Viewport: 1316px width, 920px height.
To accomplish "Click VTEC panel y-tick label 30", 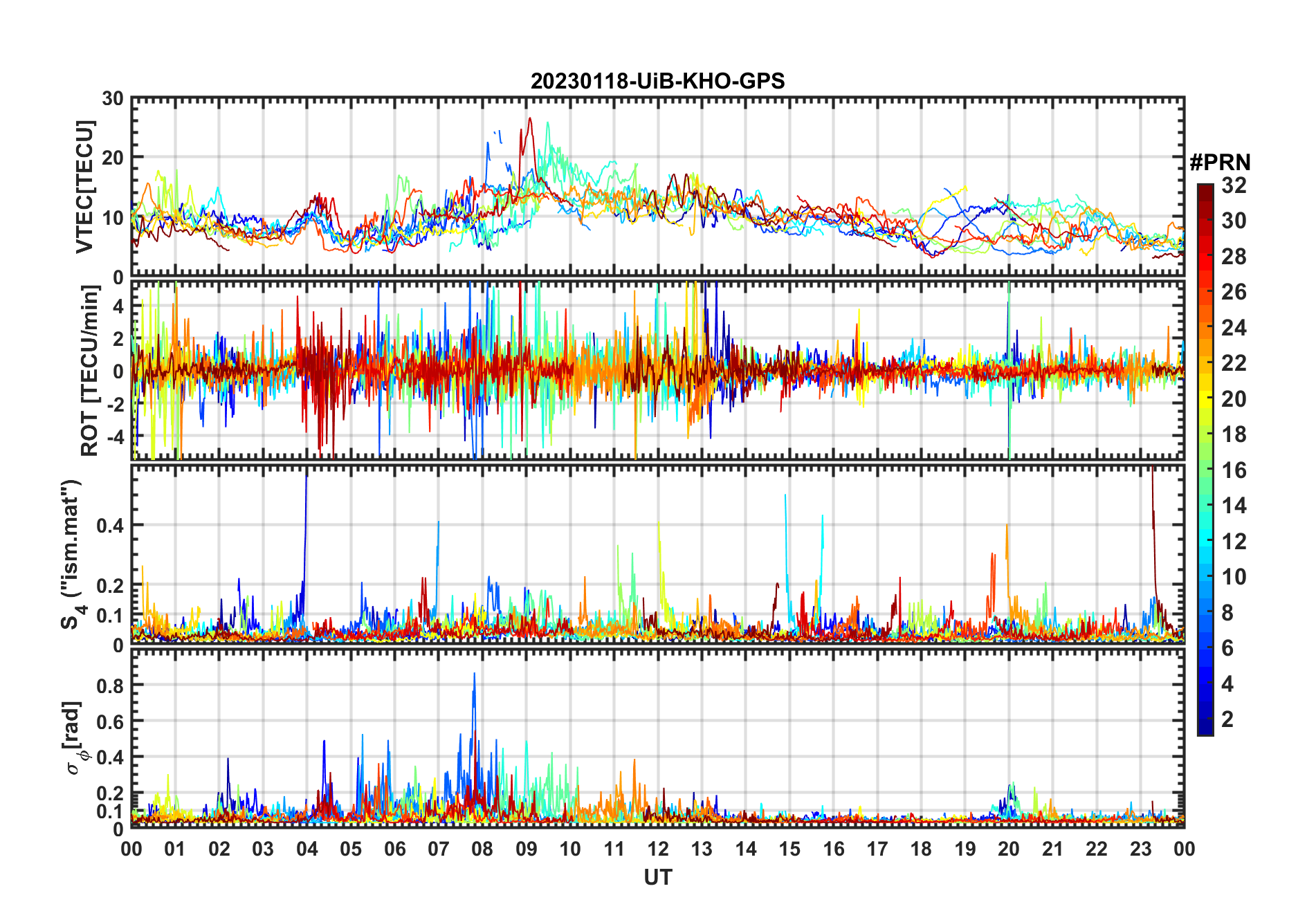I will pos(113,99).
